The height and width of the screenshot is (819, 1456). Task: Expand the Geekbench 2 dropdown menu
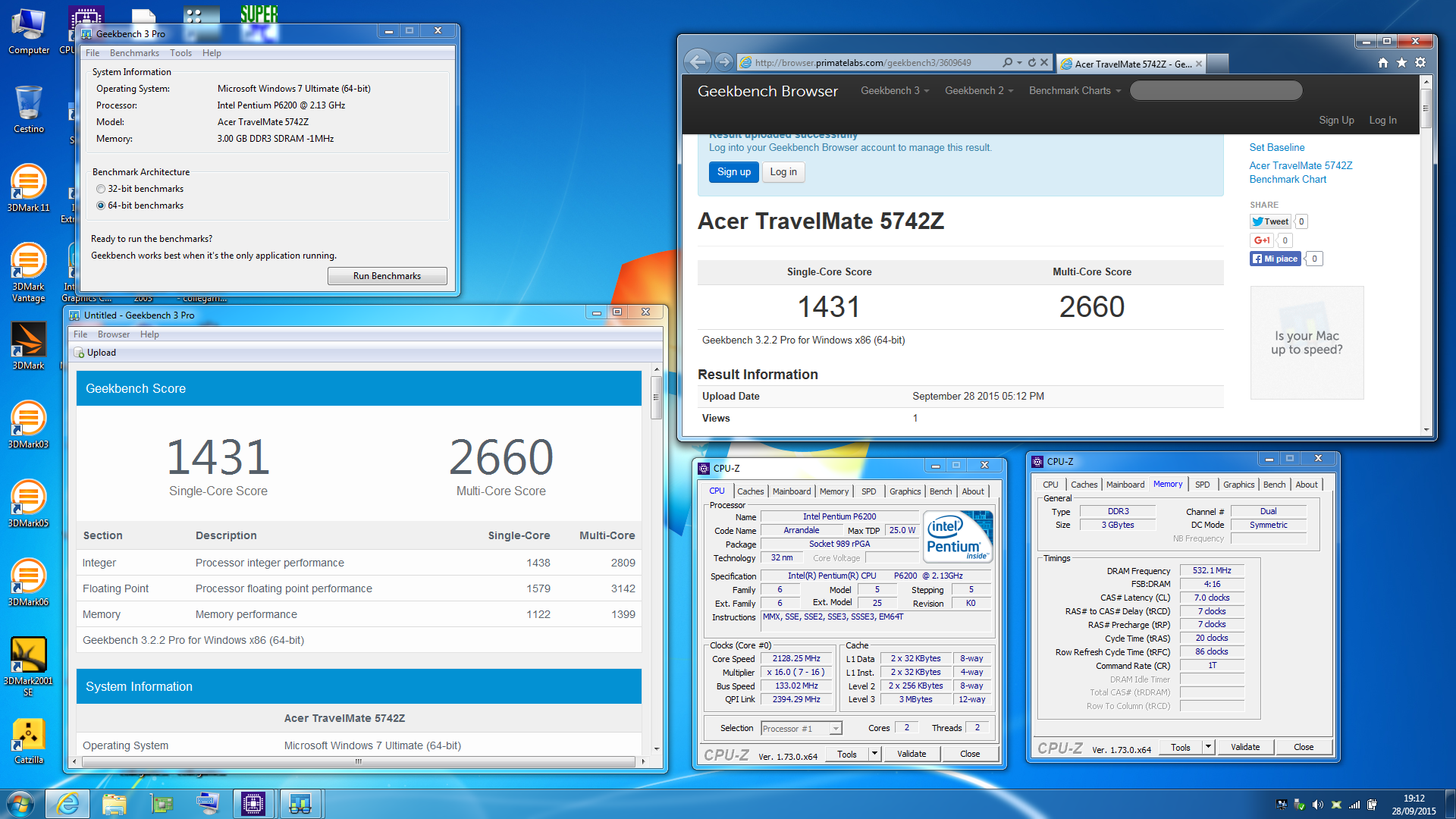[979, 90]
